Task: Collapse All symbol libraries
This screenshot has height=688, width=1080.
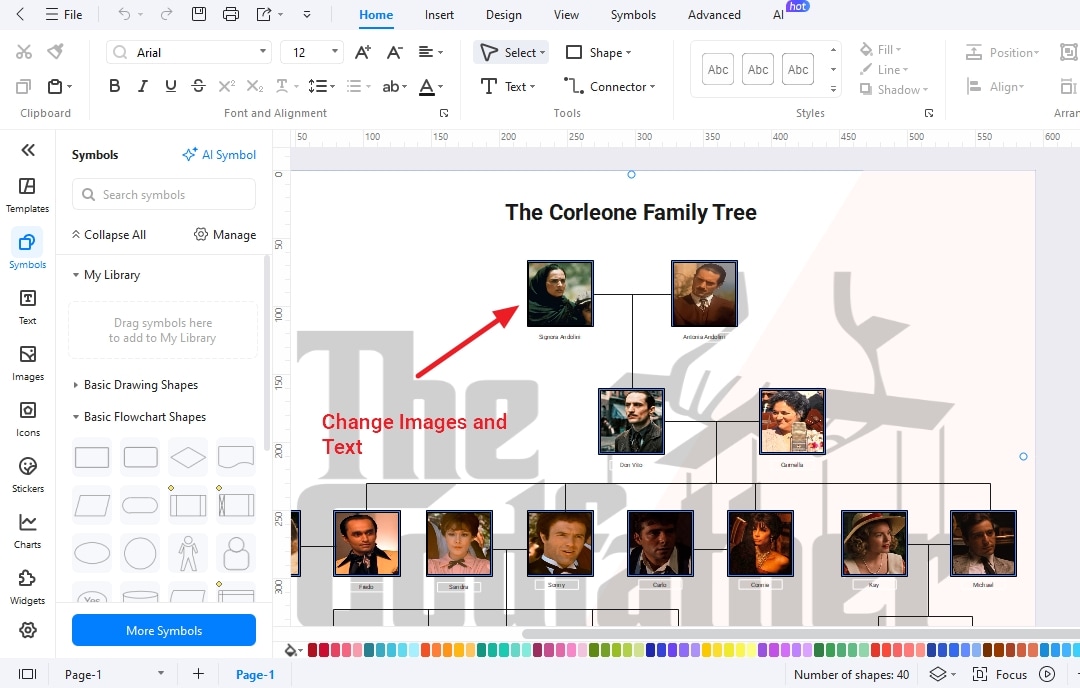Action: click(x=108, y=234)
